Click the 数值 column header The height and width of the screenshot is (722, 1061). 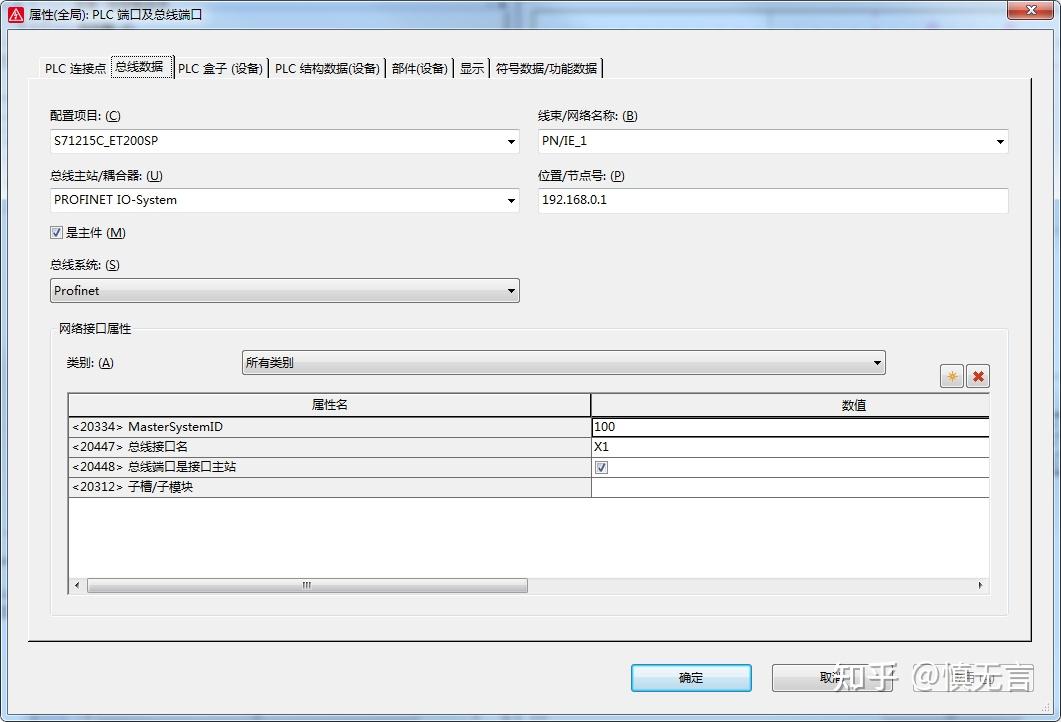(x=790, y=405)
